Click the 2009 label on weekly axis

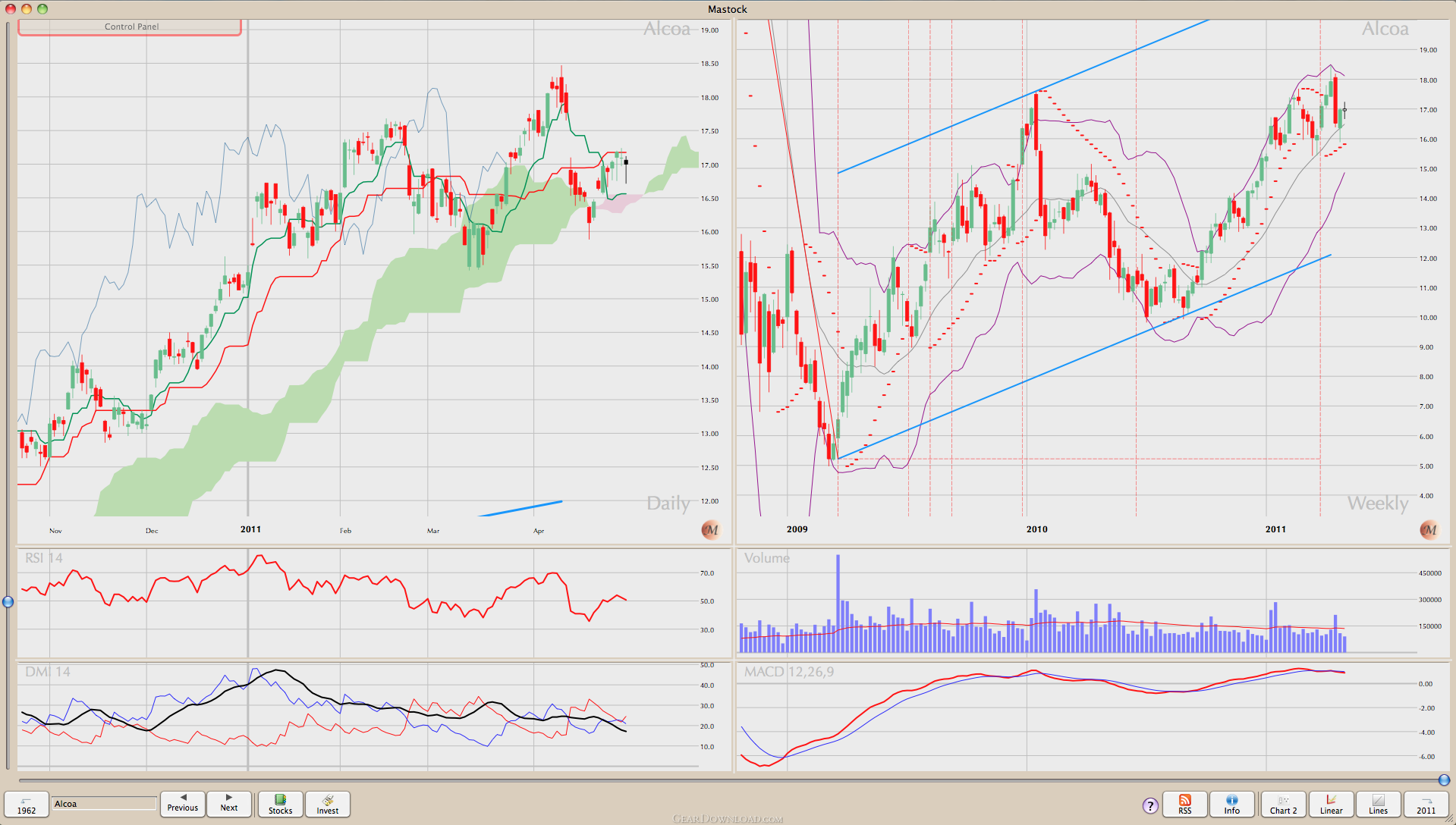point(797,529)
